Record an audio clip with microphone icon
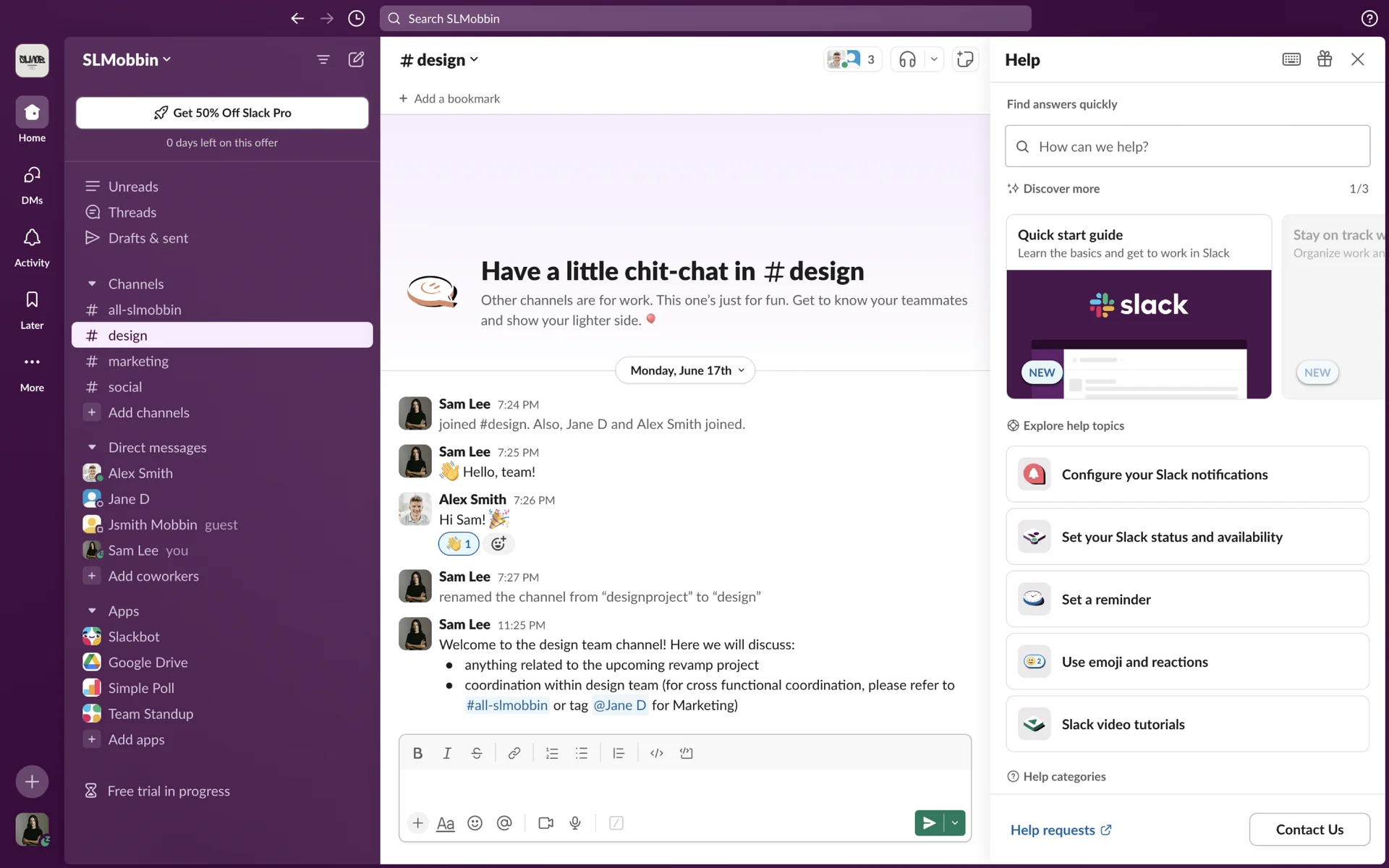 (x=575, y=823)
